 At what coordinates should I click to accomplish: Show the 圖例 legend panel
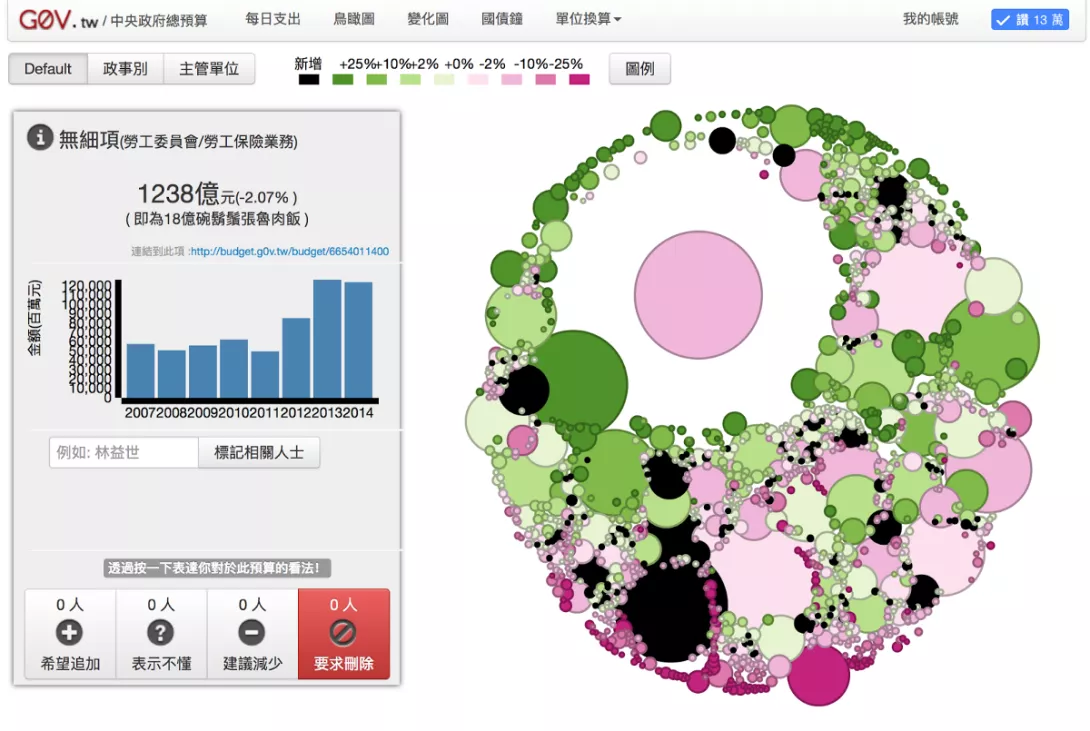(640, 69)
